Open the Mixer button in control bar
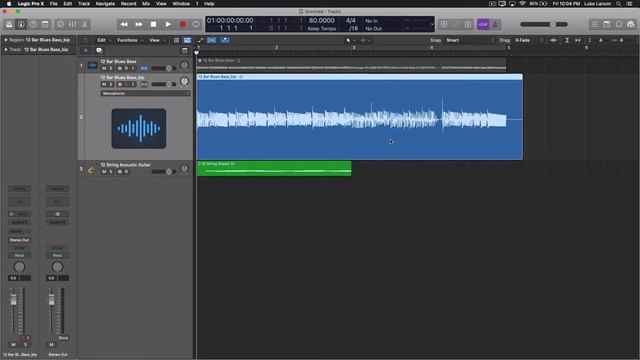 point(72,24)
